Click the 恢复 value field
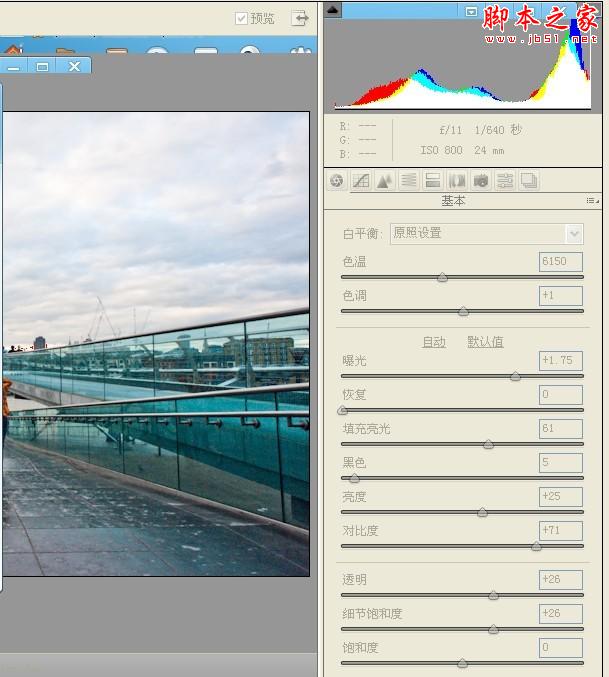The image size is (609, 677). (x=561, y=395)
